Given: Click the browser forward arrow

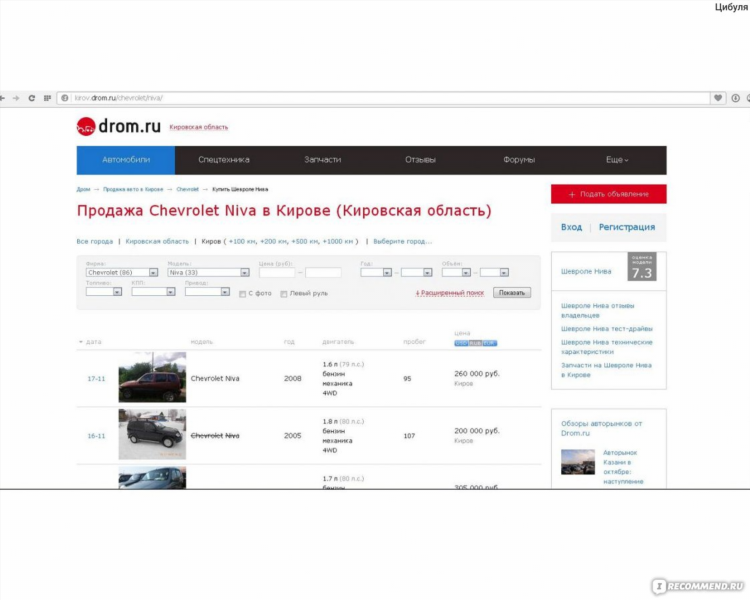Looking at the screenshot, I should point(16,98).
